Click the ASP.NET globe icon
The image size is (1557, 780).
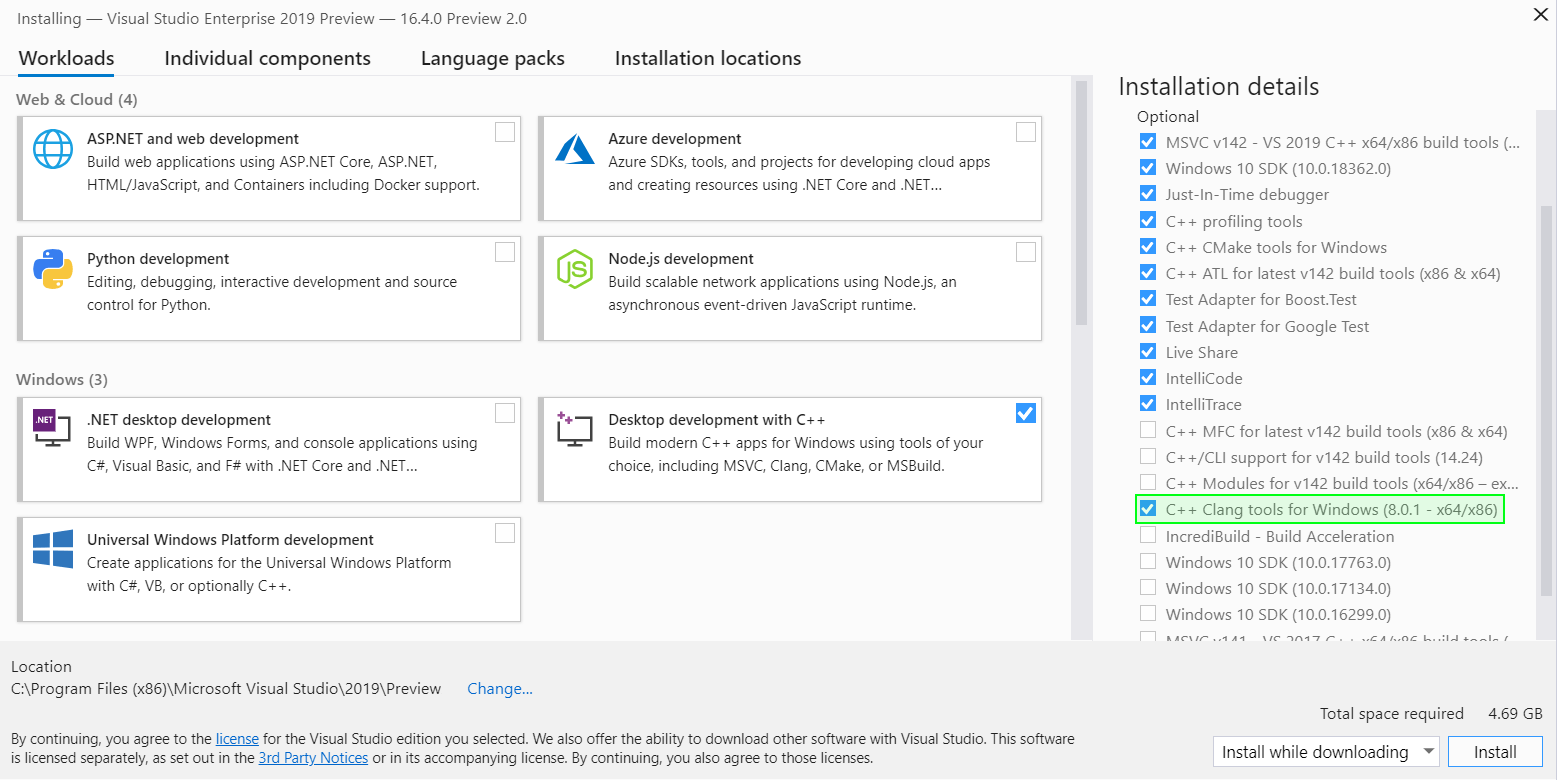point(53,149)
